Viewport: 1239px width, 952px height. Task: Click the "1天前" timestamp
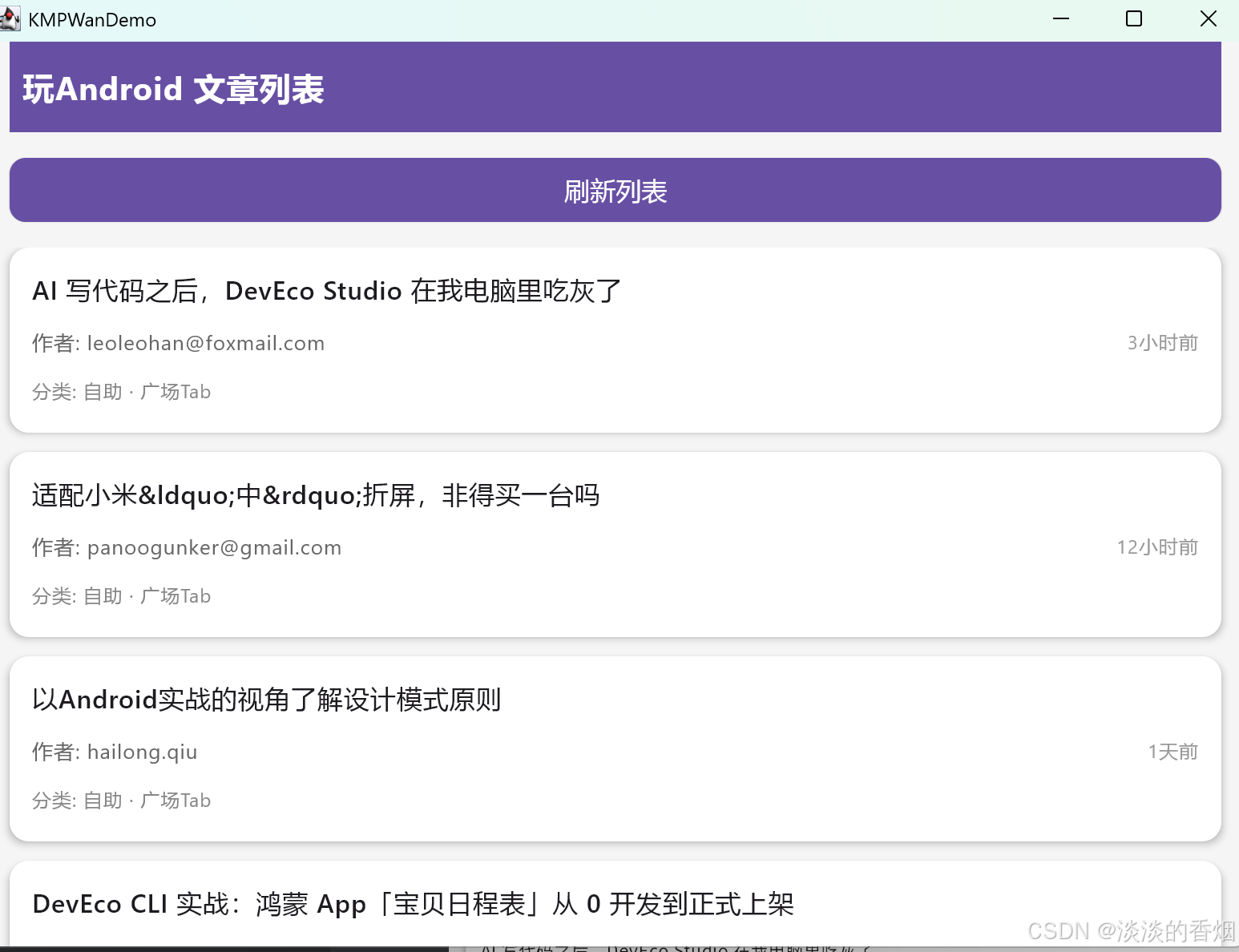pos(1173,752)
